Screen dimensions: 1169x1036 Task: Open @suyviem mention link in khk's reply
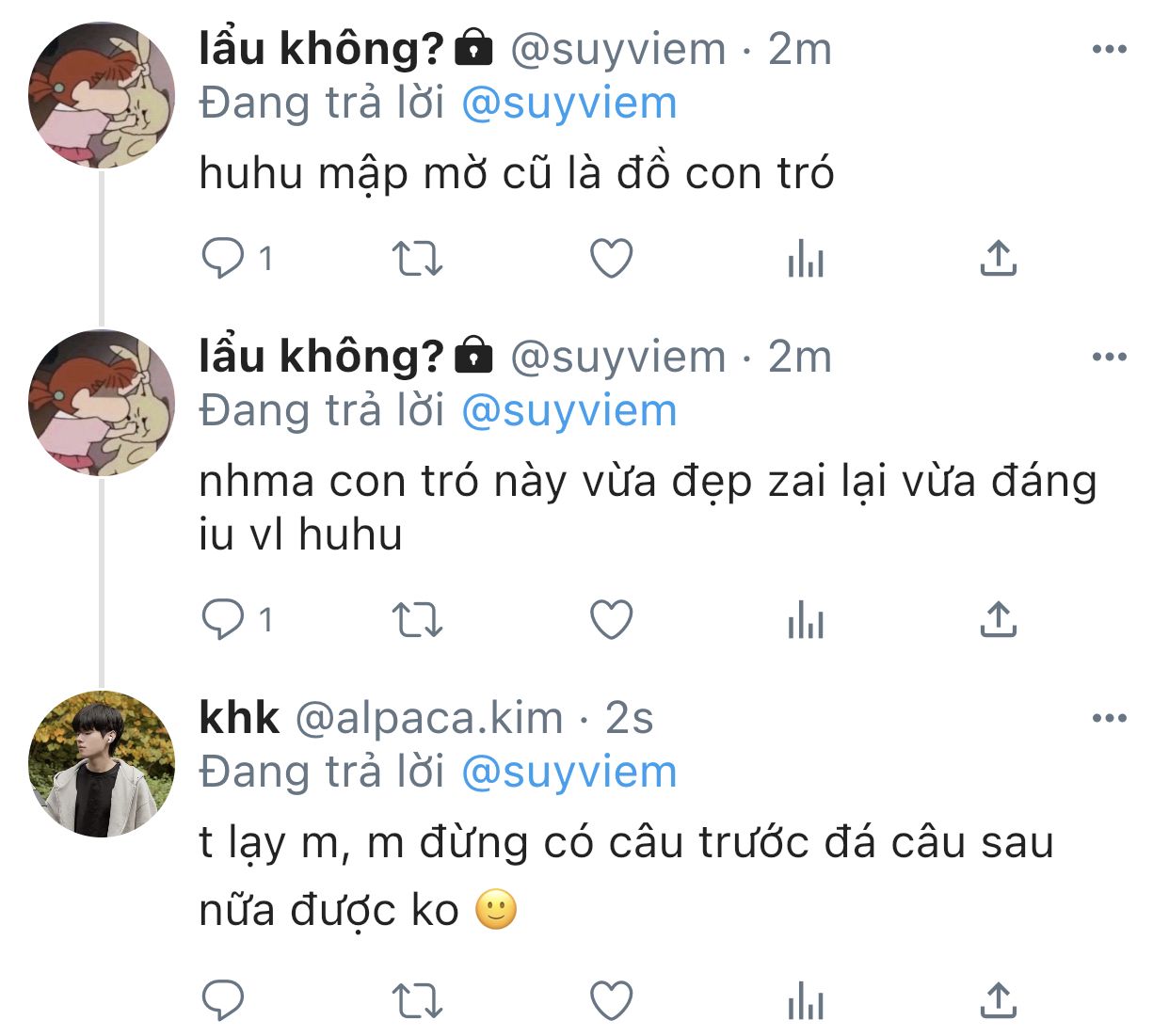(x=569, y=773)
